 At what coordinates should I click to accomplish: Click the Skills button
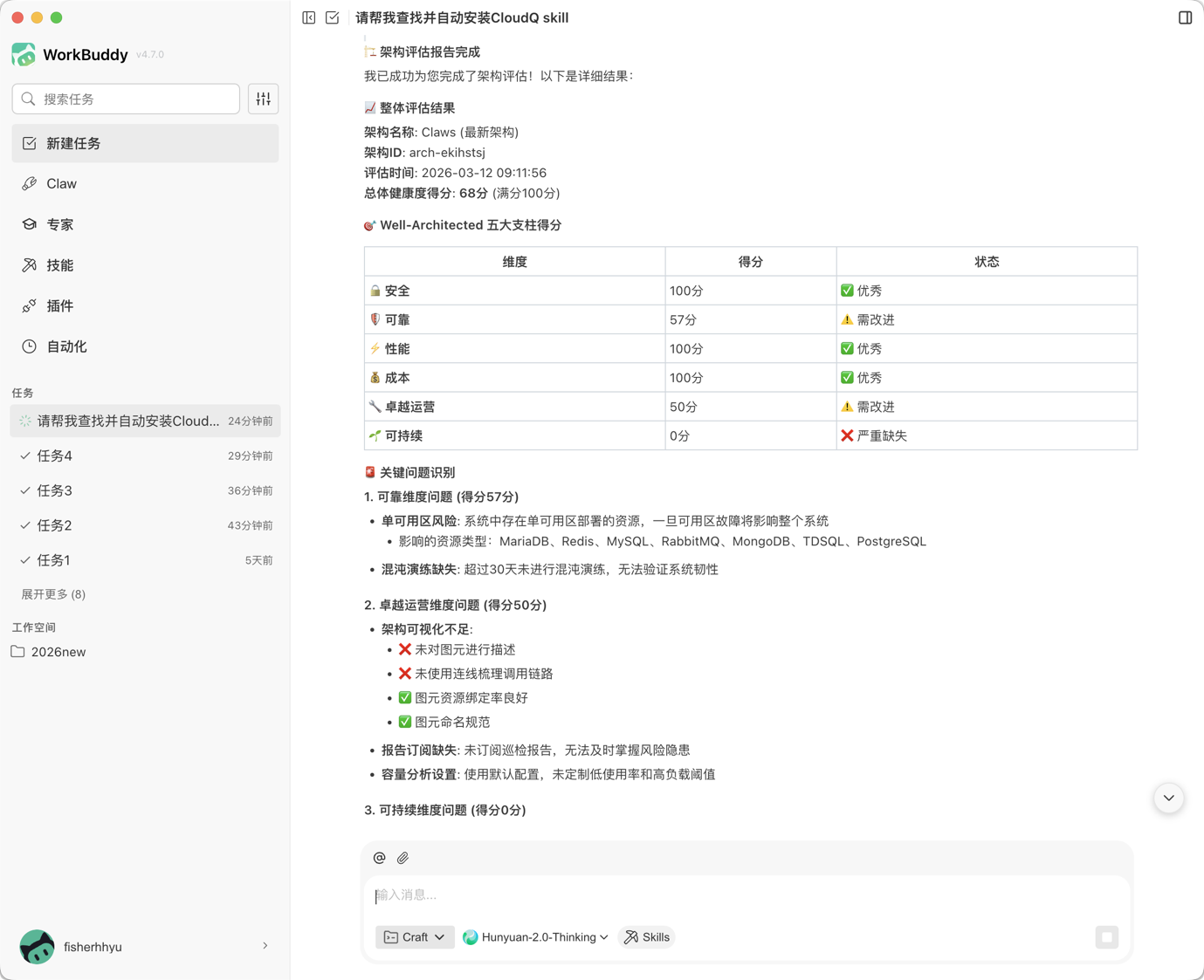click(647, 937)
